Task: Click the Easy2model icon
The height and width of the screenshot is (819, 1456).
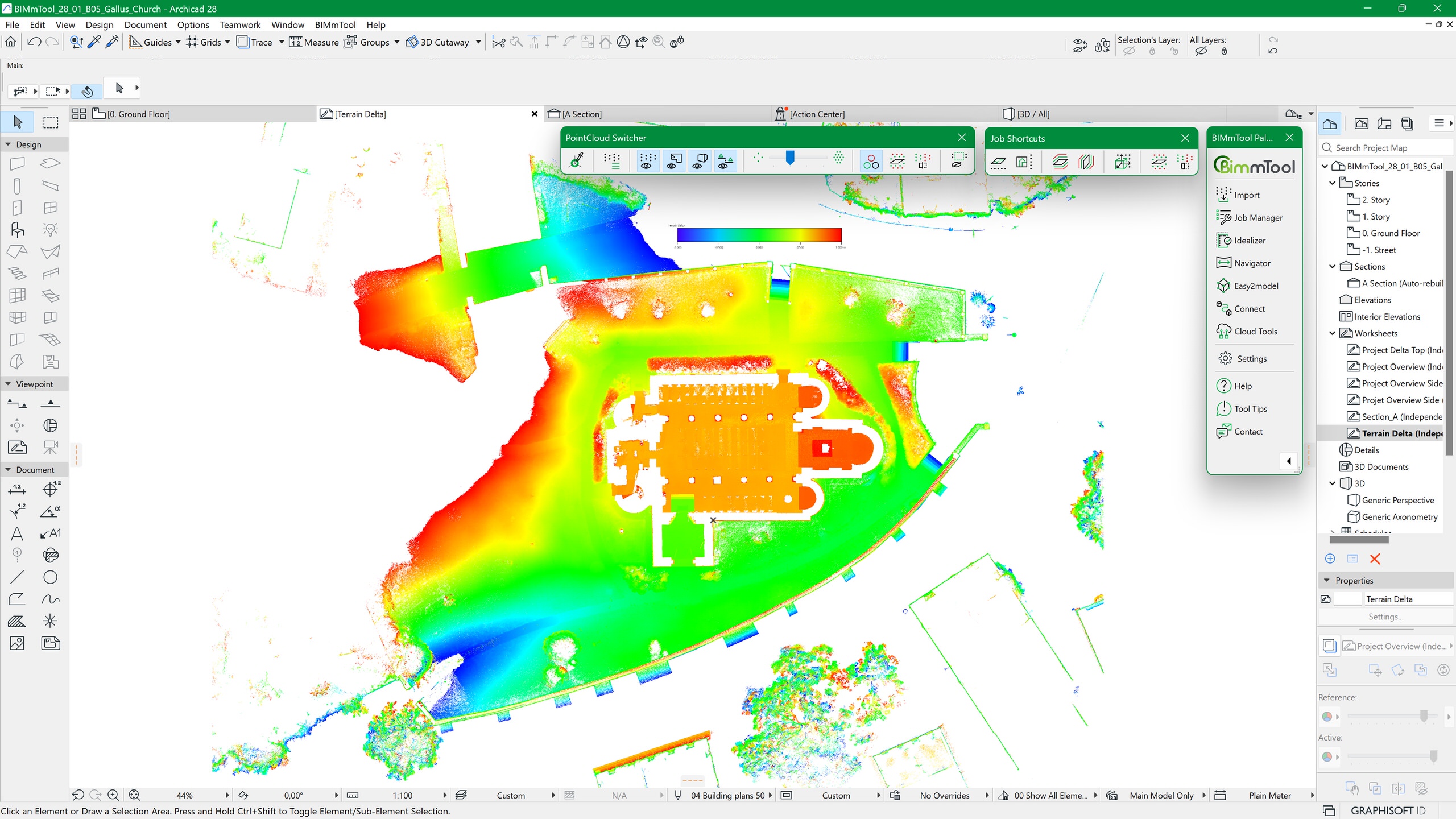Action: point(1223,286)
